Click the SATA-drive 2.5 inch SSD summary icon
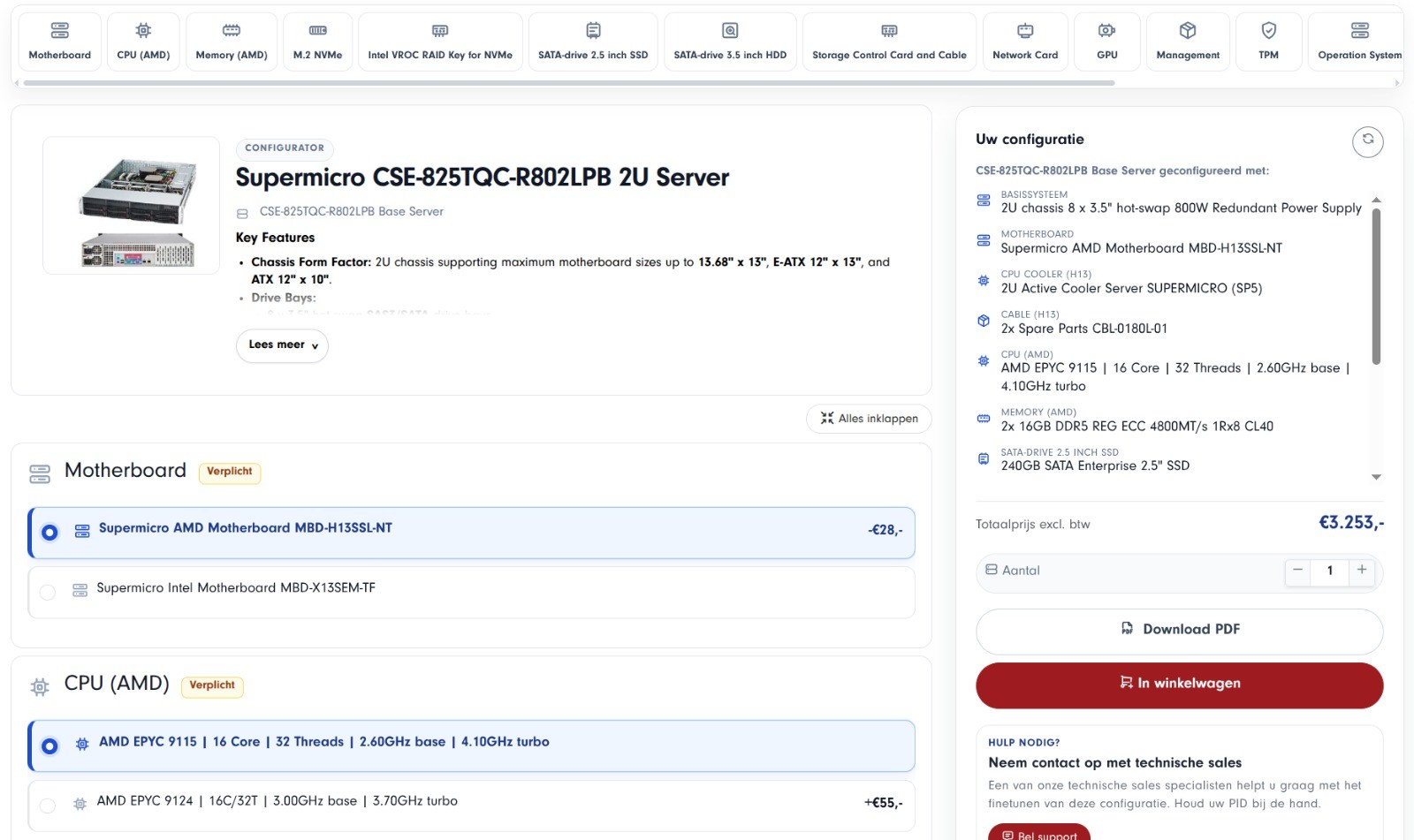Screen dimensions: 1414x840 (984, 458)
